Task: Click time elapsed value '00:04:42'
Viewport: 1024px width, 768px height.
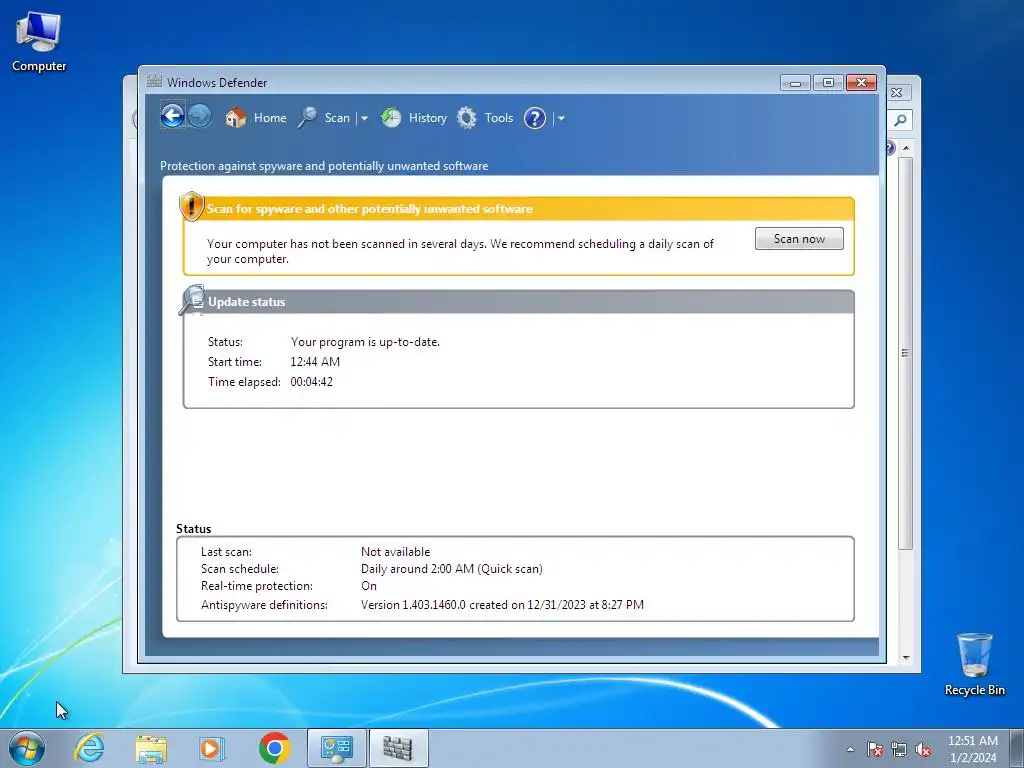Action: 312,381
